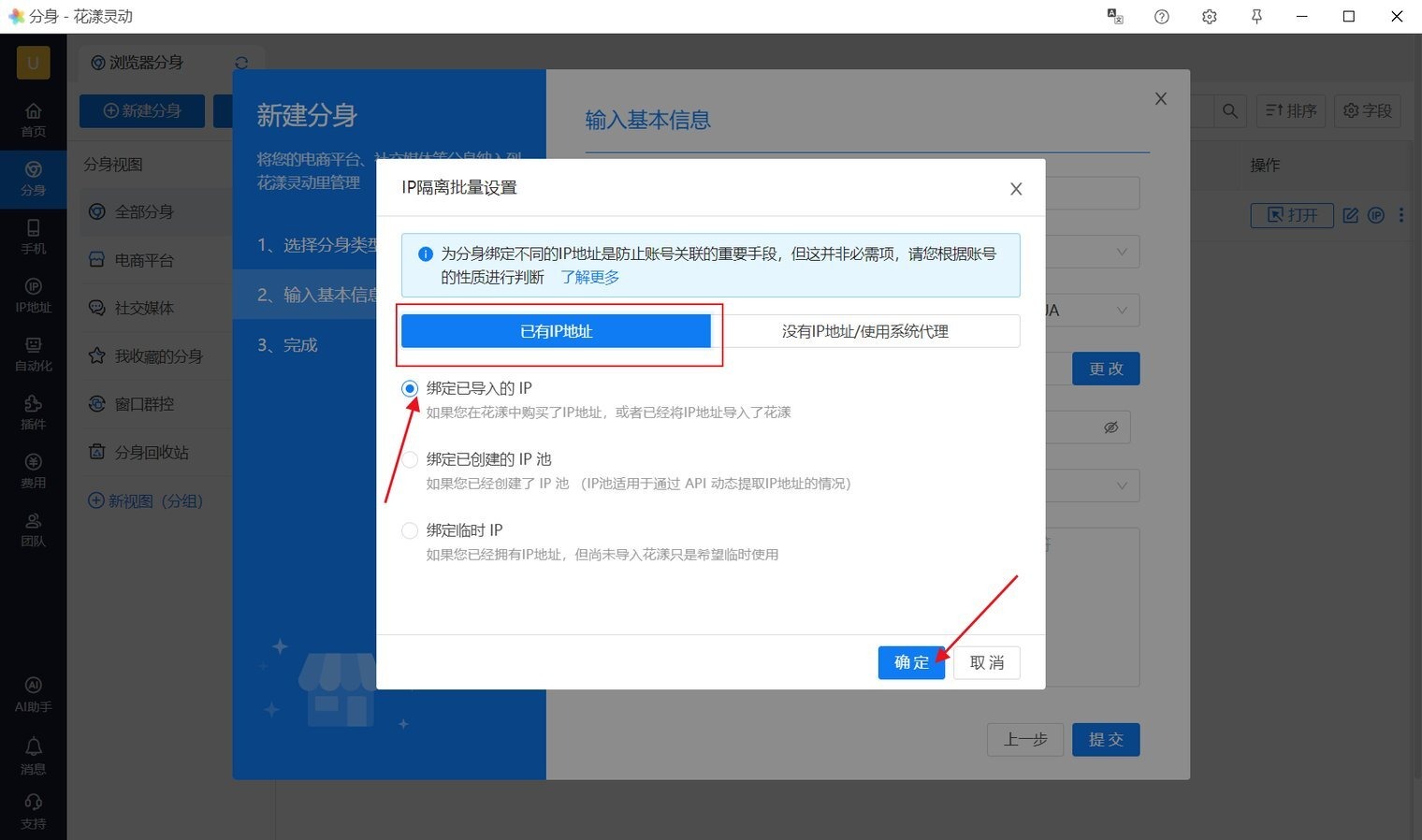Click the help question mark icon

click(x=1161, y=17)
